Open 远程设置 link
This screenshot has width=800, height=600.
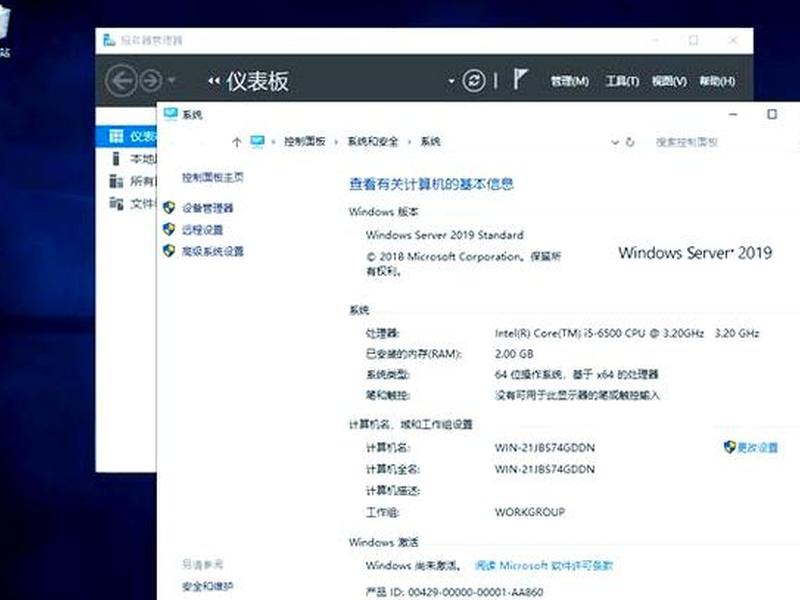[203, 230]
